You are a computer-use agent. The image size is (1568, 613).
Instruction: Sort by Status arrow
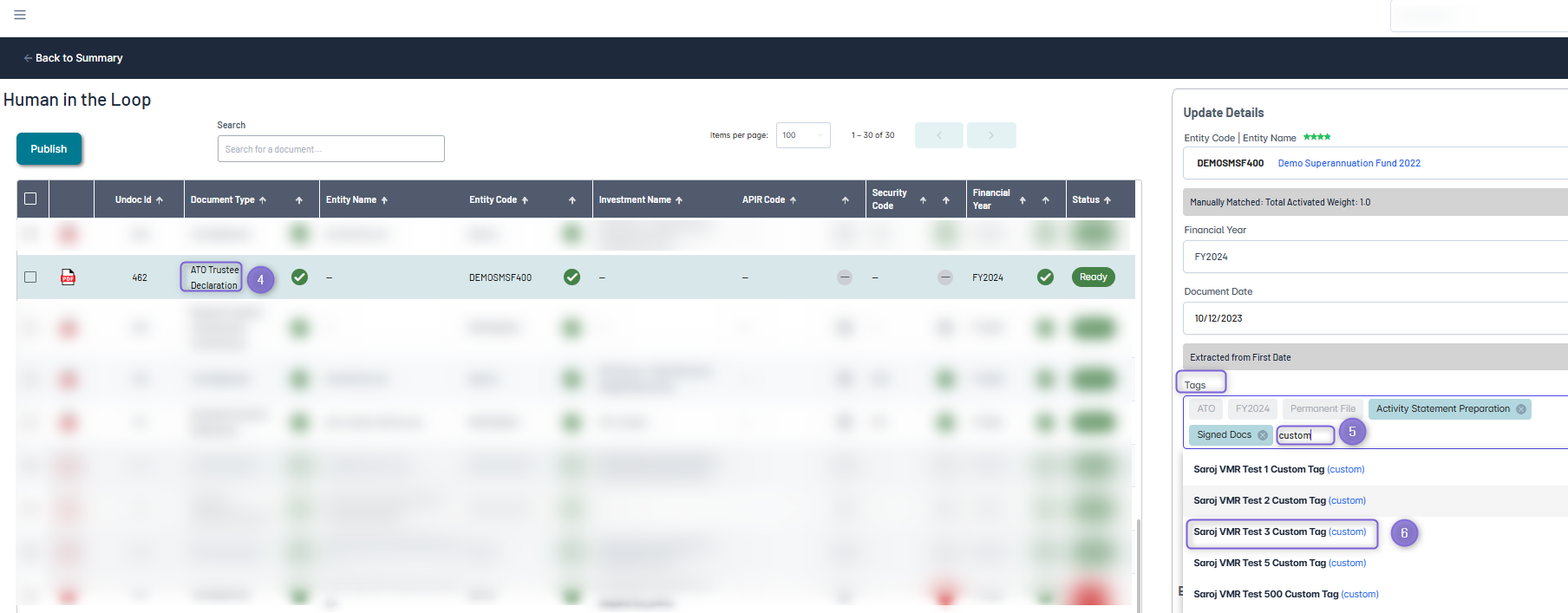tap(1107, 200)
